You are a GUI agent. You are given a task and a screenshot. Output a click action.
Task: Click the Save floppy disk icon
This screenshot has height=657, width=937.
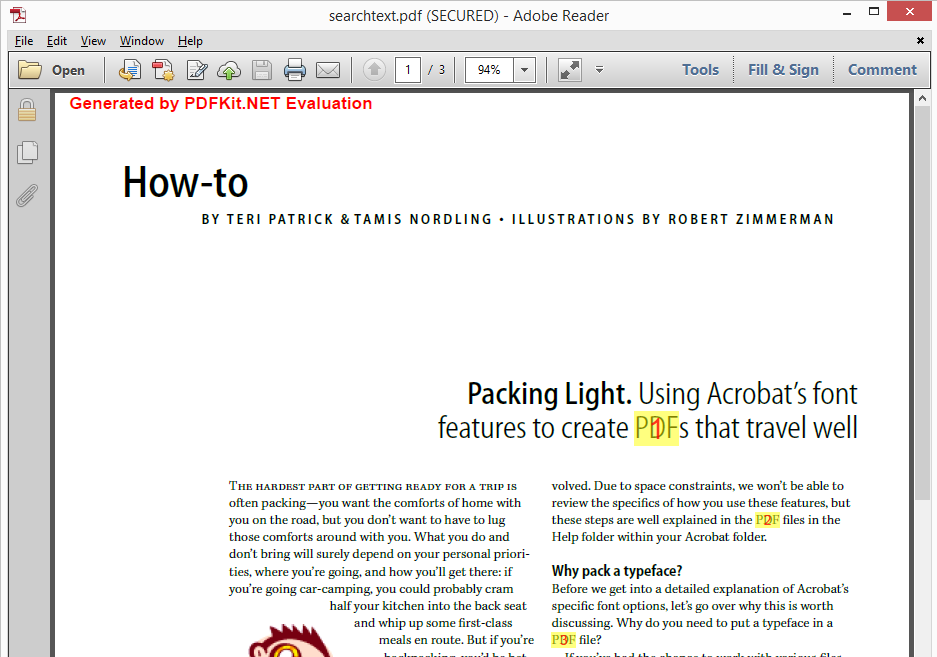pos(262,70)
